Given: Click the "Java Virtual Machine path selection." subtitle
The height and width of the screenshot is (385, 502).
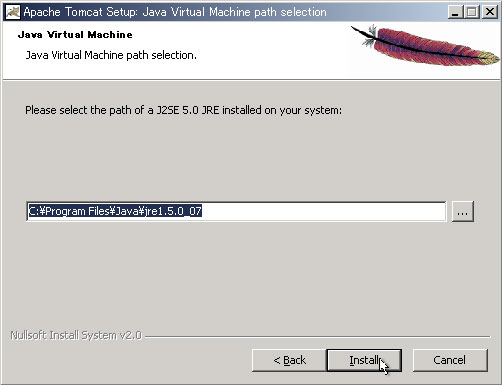Looking at the screenshot, I should click(x=111, y=55).
